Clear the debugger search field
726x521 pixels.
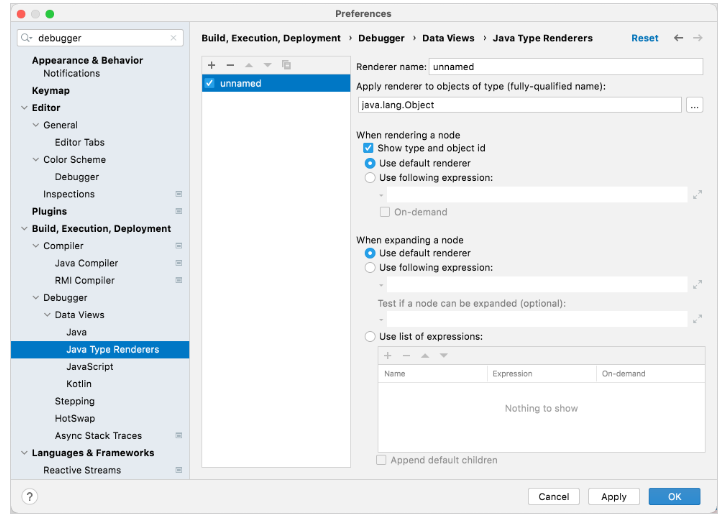pos(174,38)
